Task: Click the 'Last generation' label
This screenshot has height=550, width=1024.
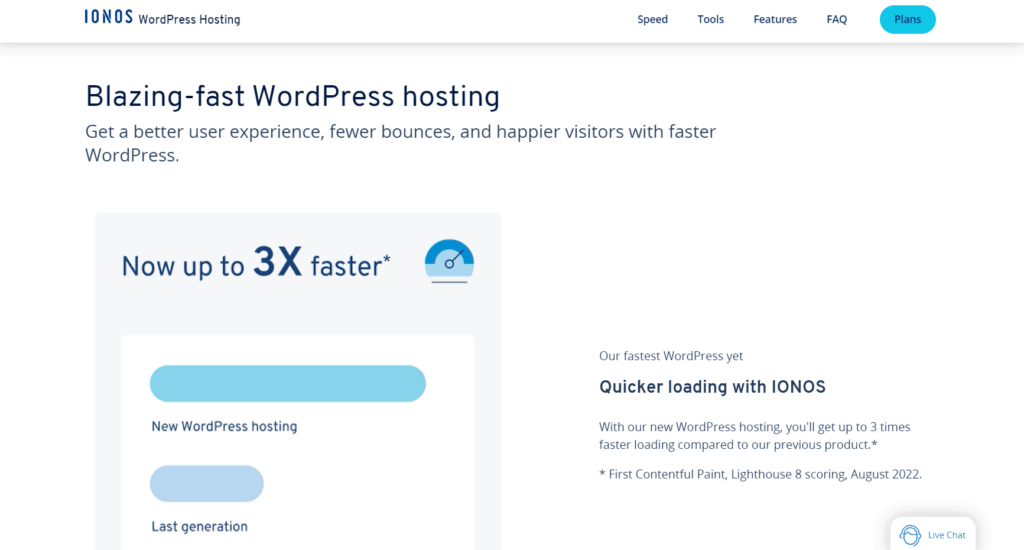Action: (x=199, y=526)
